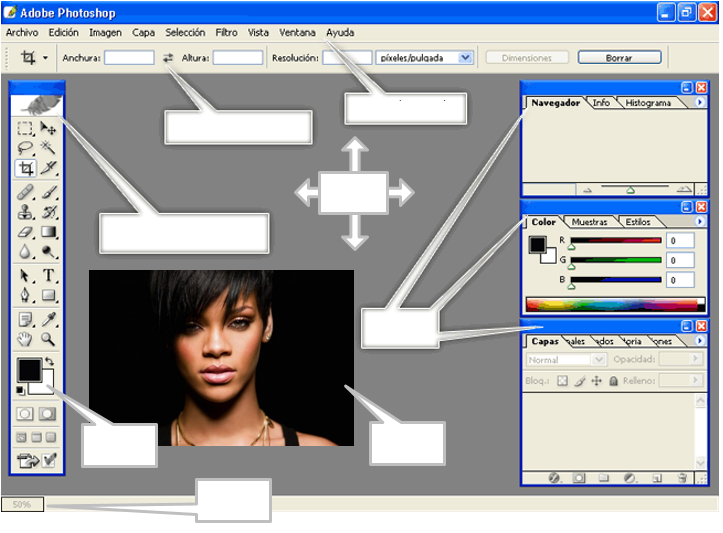Add a layer style button
723x533 pixels.
point(554,478)
